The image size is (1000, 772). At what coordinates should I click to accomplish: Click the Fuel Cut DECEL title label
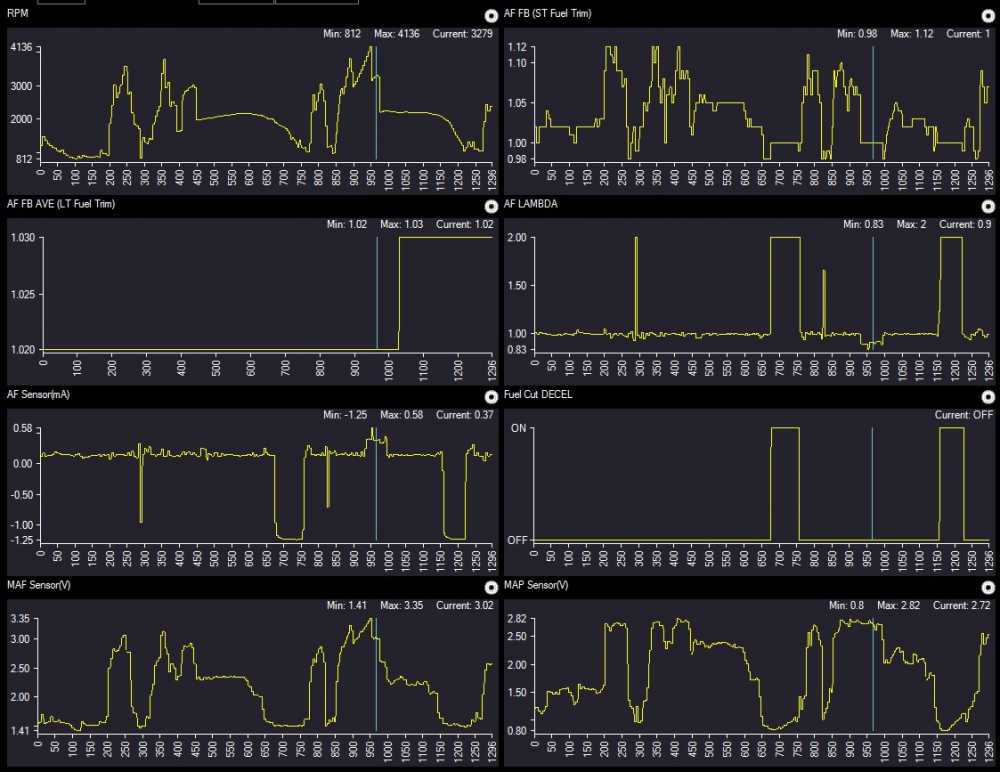pyautogui.click(x=539, y=396)
